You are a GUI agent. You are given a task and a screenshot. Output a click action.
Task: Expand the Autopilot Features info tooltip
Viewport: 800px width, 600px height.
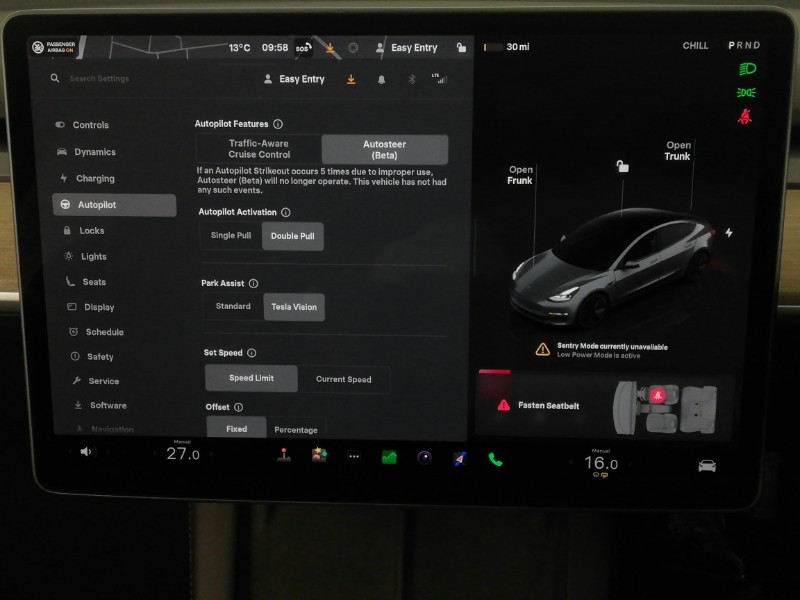(x=276, y=123)
